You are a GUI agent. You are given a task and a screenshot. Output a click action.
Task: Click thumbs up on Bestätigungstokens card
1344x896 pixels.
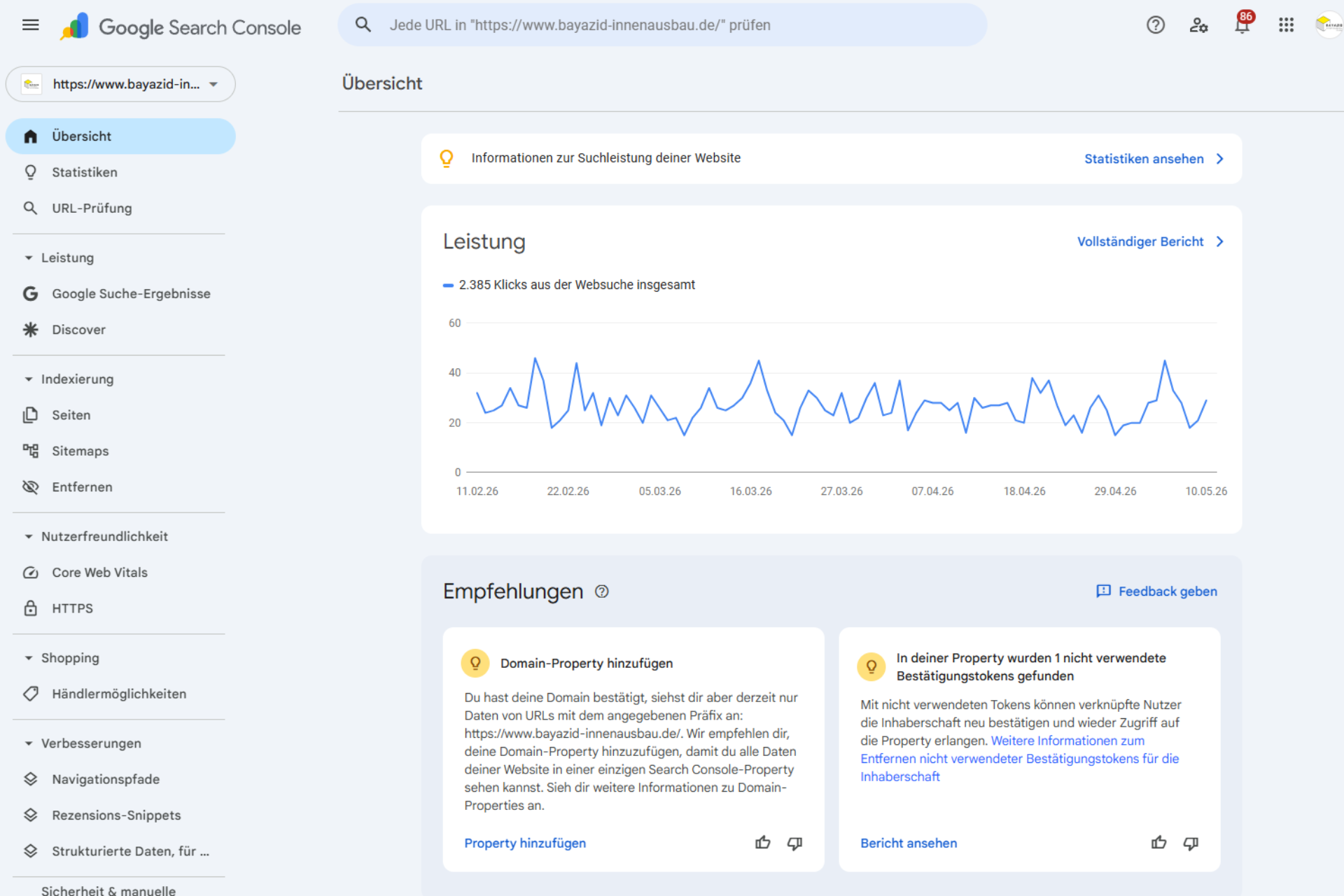pos(1159,843)
